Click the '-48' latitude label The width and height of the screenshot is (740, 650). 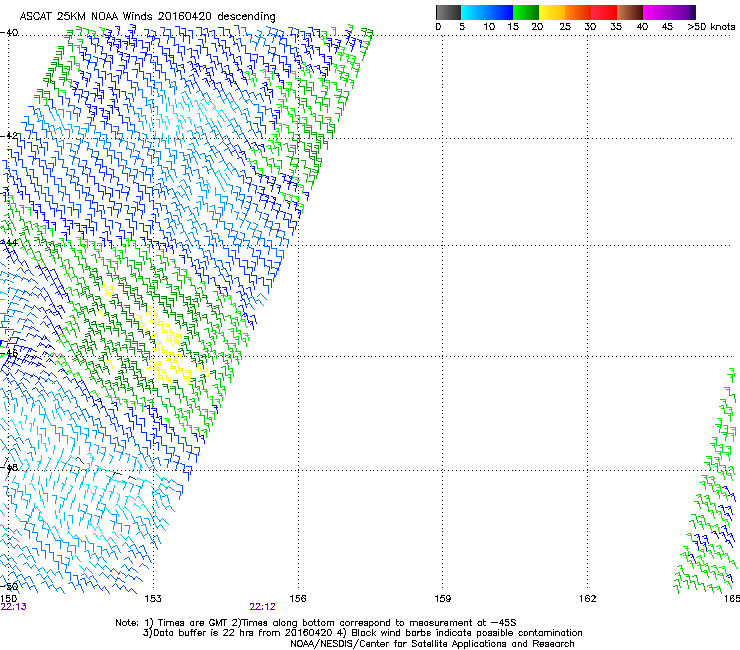pyautogui.click(x=9, y=467)
